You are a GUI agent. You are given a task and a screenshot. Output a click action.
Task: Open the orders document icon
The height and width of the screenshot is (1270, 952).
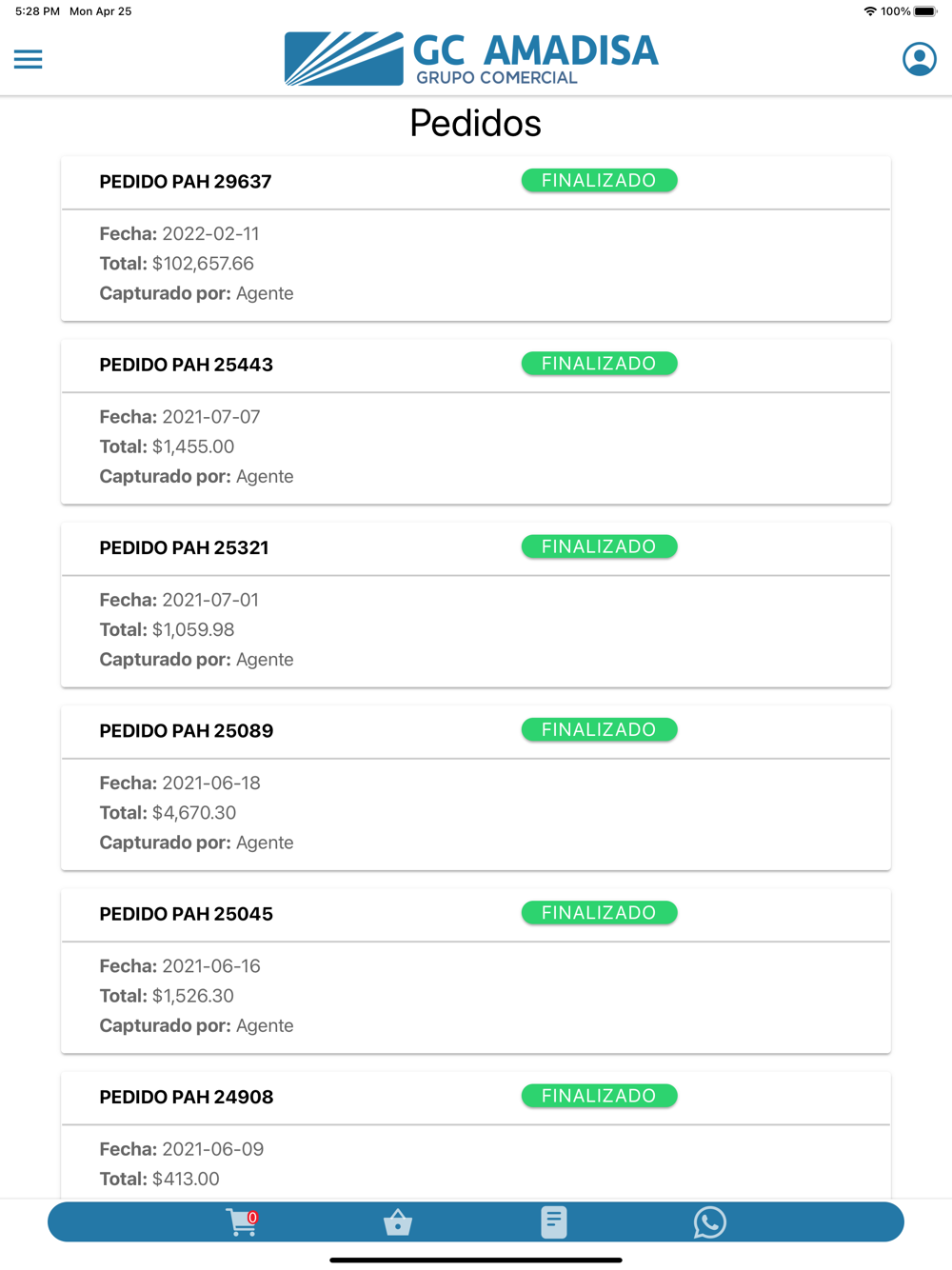[554, 1222]
